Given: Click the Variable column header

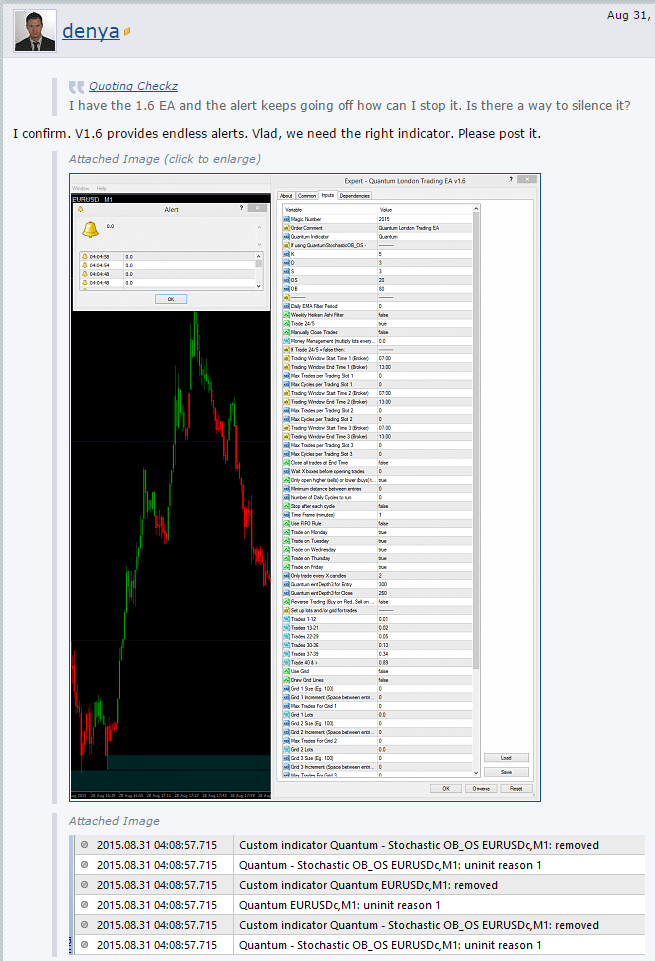Looking at the screenshot, I should pyautogui.click(x=330, y=210).
